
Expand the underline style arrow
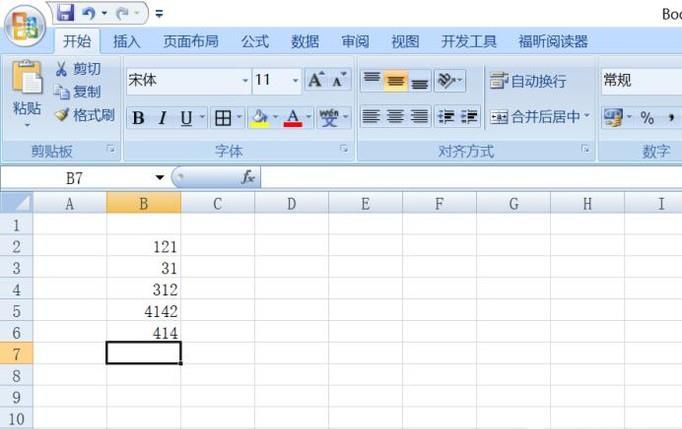pos(202,117)
